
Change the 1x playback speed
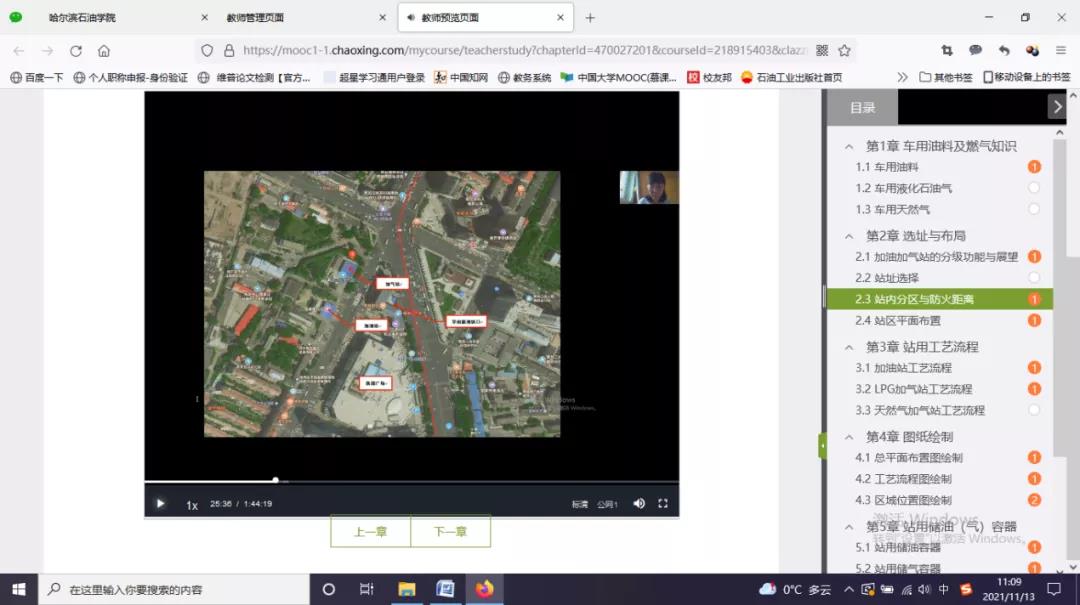click(x=192, y=505)
